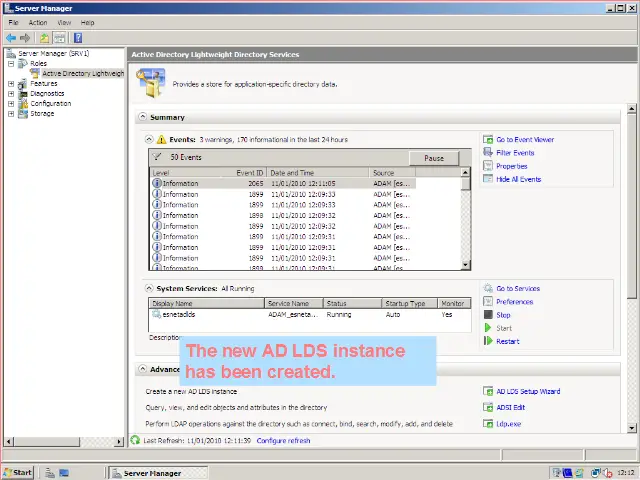640x480 pixels.
Task: Click the Back arrow toolbar icon
Action: (11, 38)
